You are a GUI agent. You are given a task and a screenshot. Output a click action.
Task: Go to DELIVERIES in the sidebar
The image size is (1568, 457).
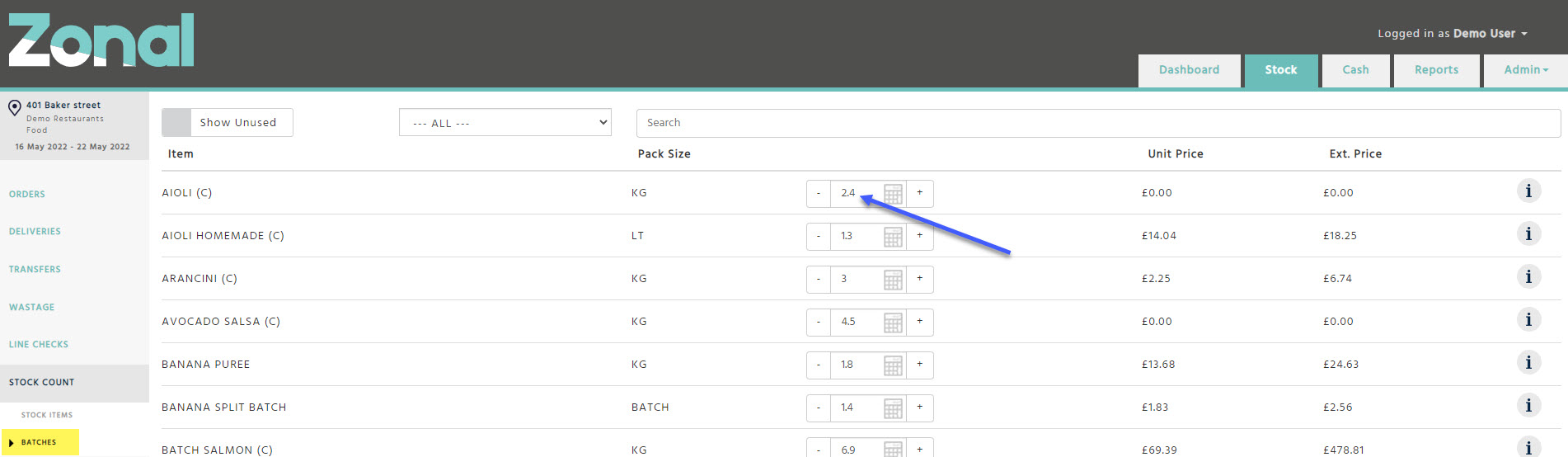click(x=35, y=232)
